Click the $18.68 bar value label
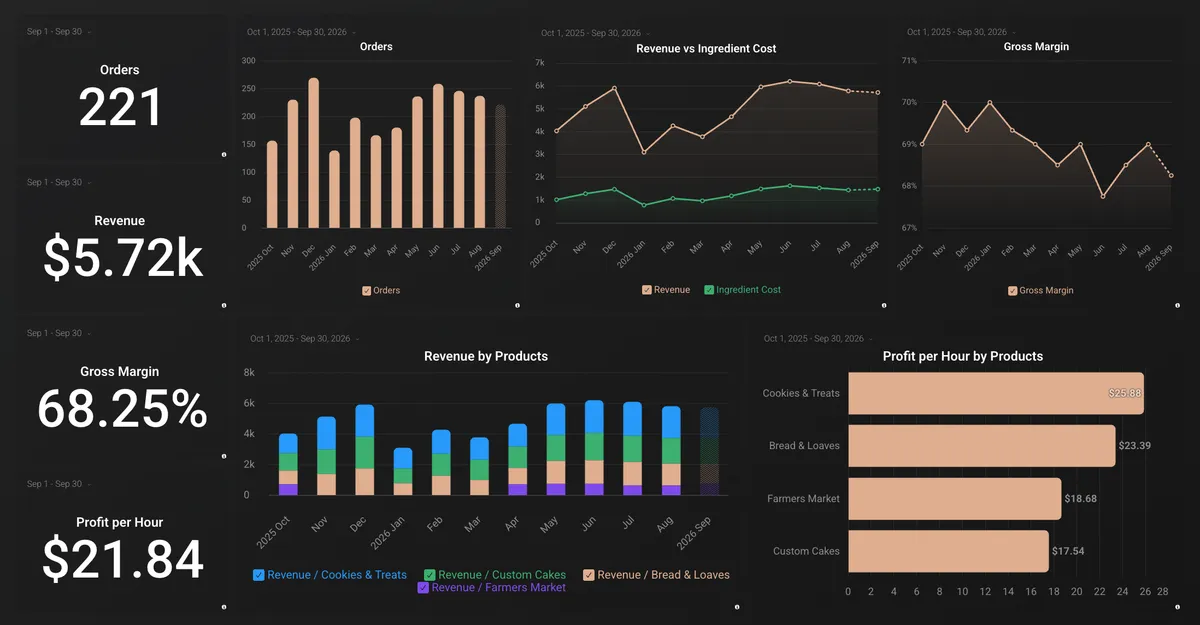Screen dimensions: 1200x625 (1081, 498)
